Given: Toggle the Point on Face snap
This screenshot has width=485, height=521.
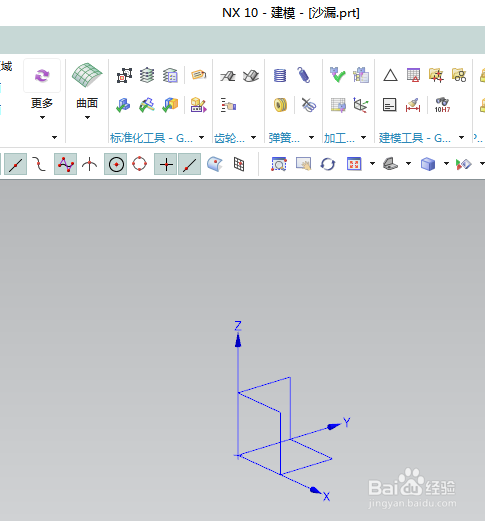Looking at the screenshot, I should coord(215,164).
